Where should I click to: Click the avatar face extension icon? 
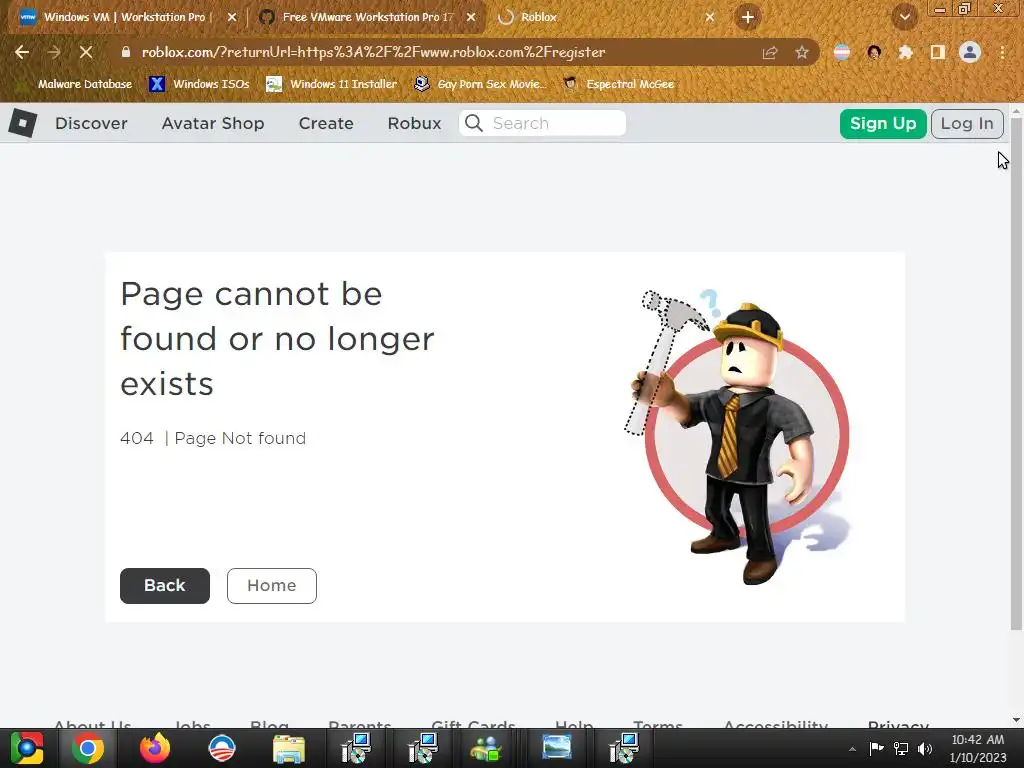[874, 52]
